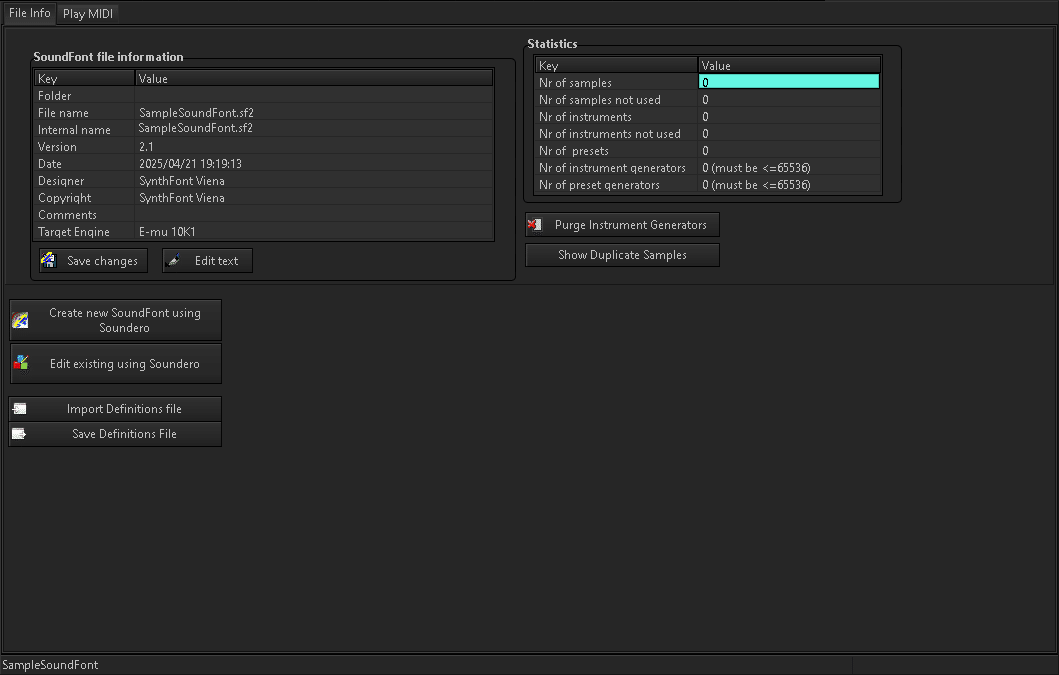Select the File Info tab
The height and width of the screenshot is (675, 1059).
point(29,13)
